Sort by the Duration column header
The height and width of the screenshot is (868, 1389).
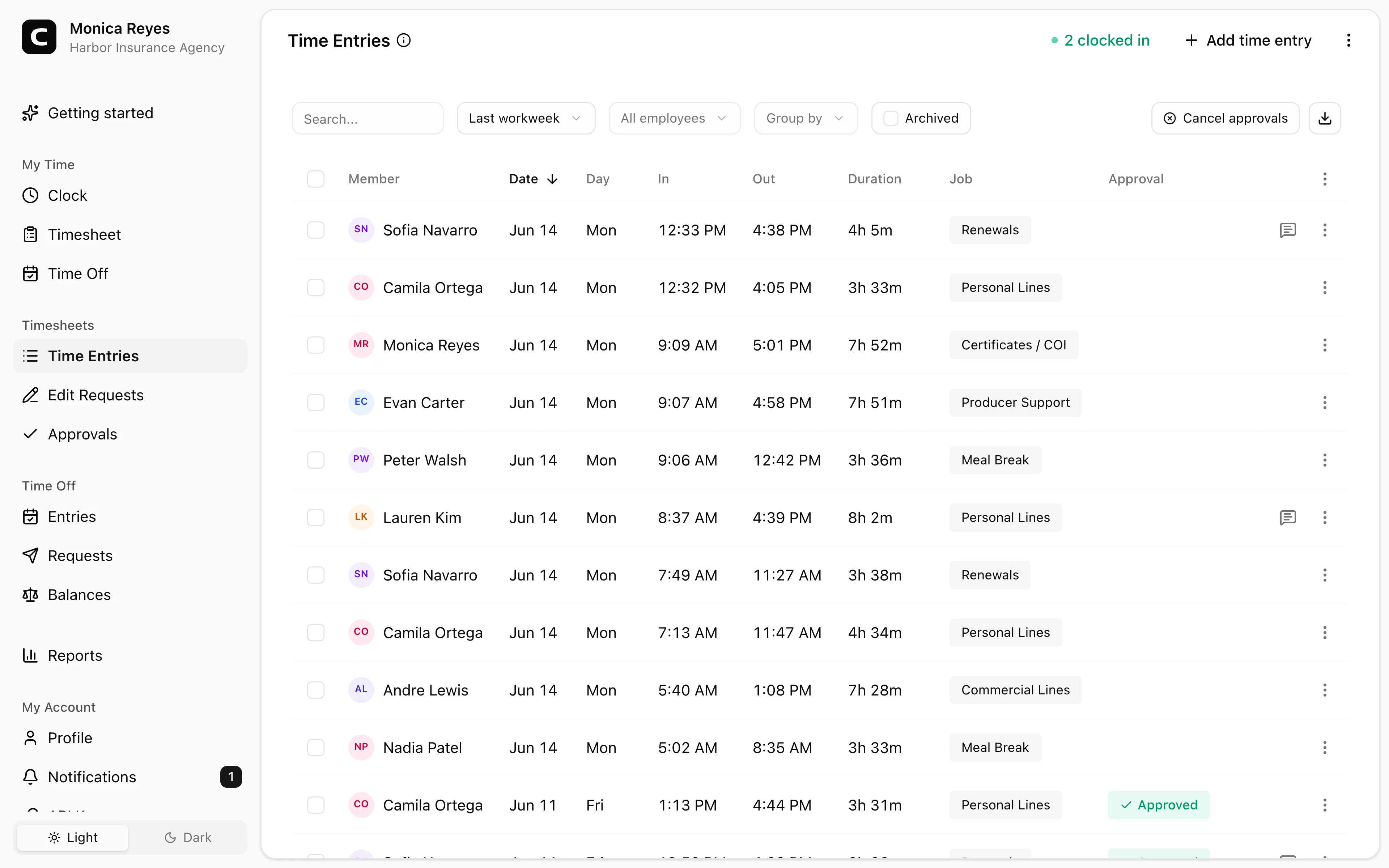pos(874,179)
